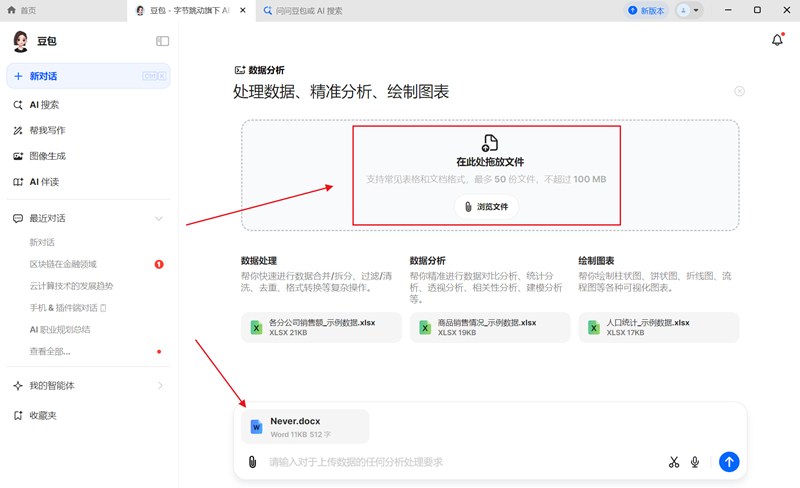The image size is (800, 488).
Task: Open the notification bell
Action: (x=777, y=40)
